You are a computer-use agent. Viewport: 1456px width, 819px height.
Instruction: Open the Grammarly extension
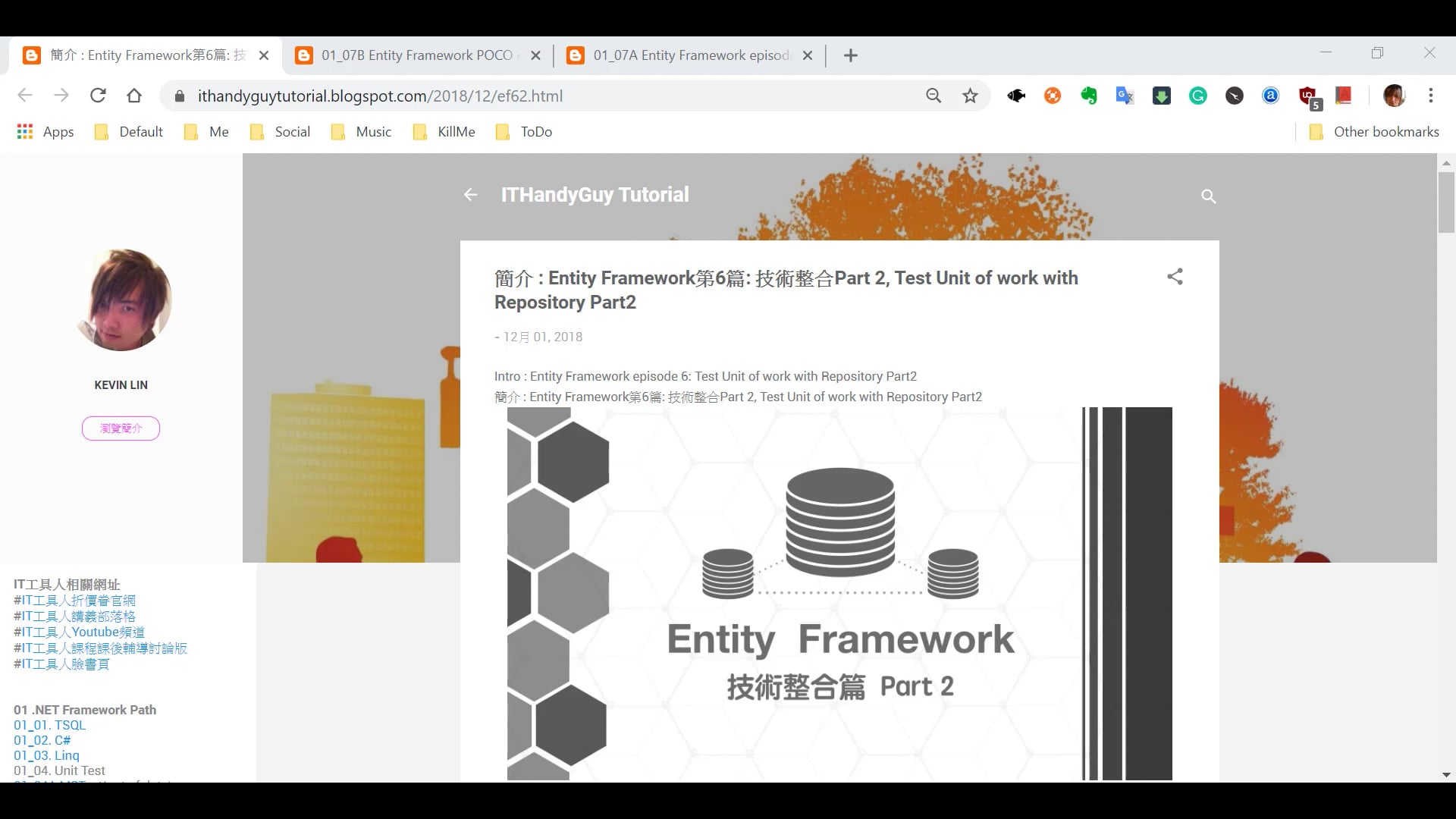click(1197, 96)
